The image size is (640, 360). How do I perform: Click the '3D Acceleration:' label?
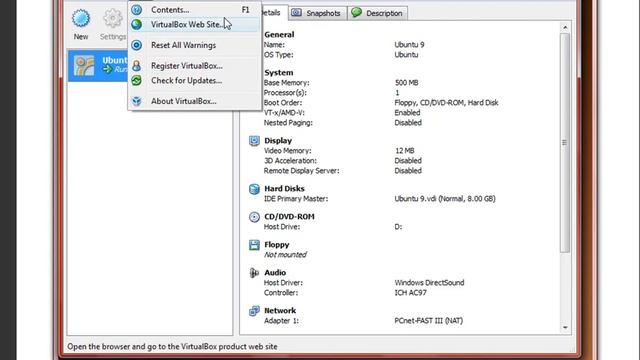click(290, 161)
